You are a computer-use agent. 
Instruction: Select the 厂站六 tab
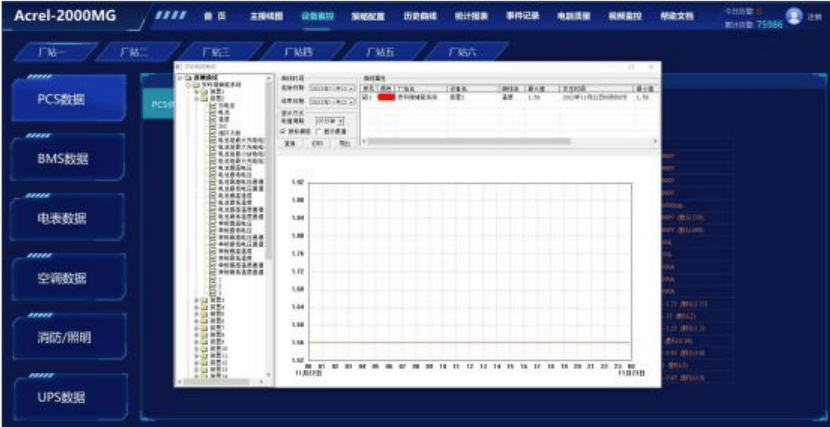click(x=462, y=51)
